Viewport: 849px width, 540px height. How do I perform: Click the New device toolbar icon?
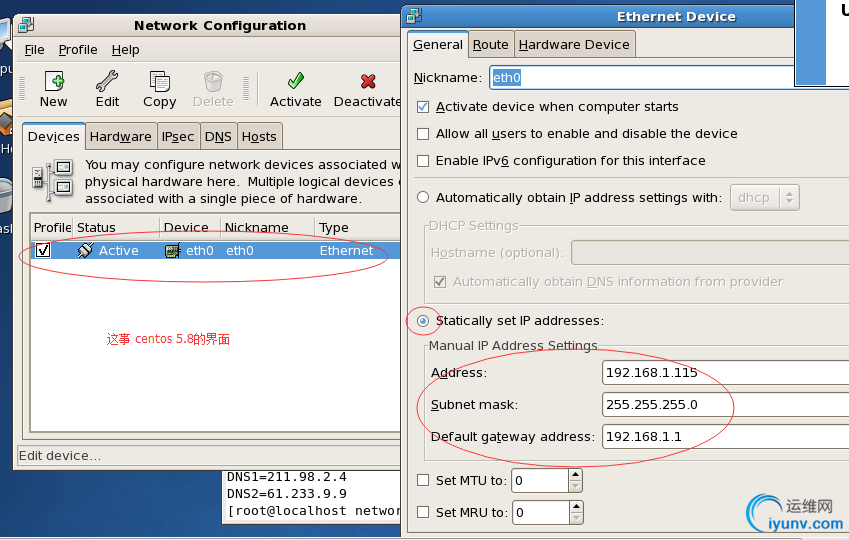[54, 81]
